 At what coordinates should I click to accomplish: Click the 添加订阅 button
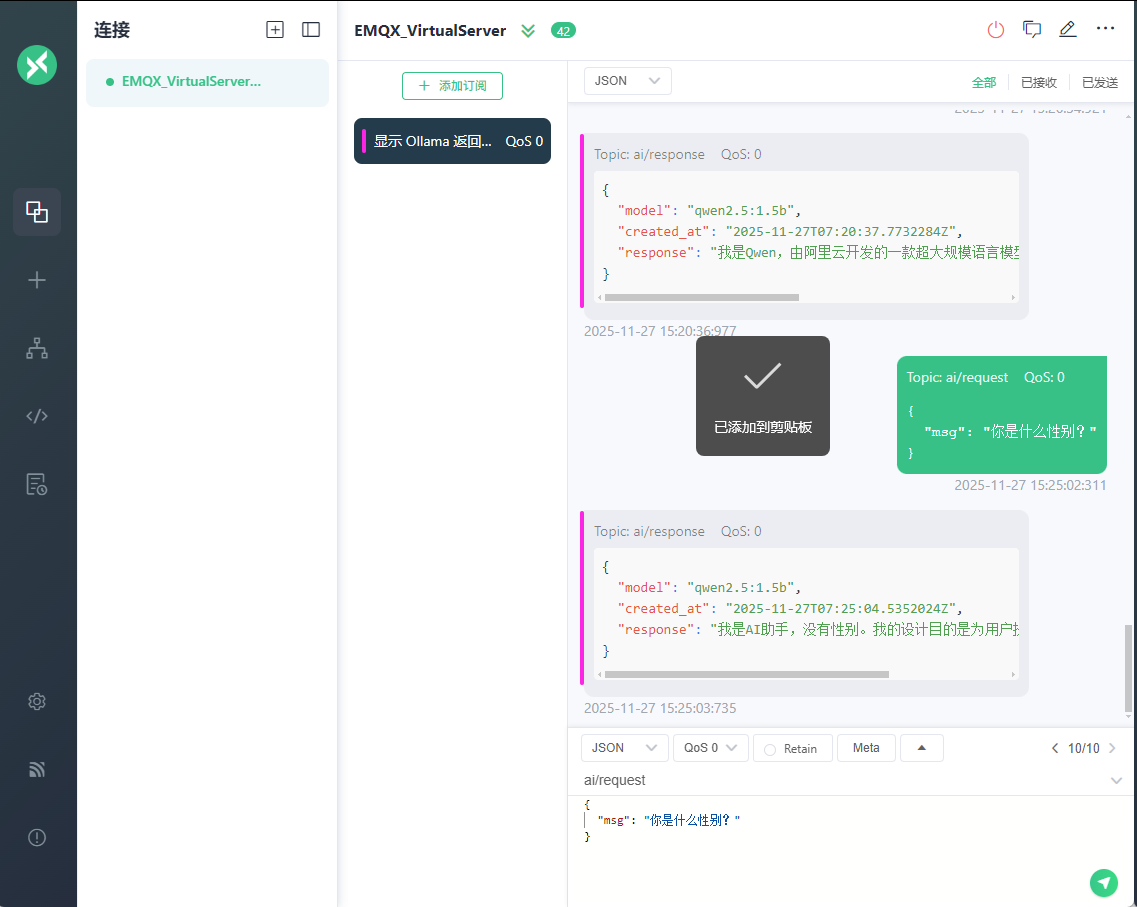point(452,86)
